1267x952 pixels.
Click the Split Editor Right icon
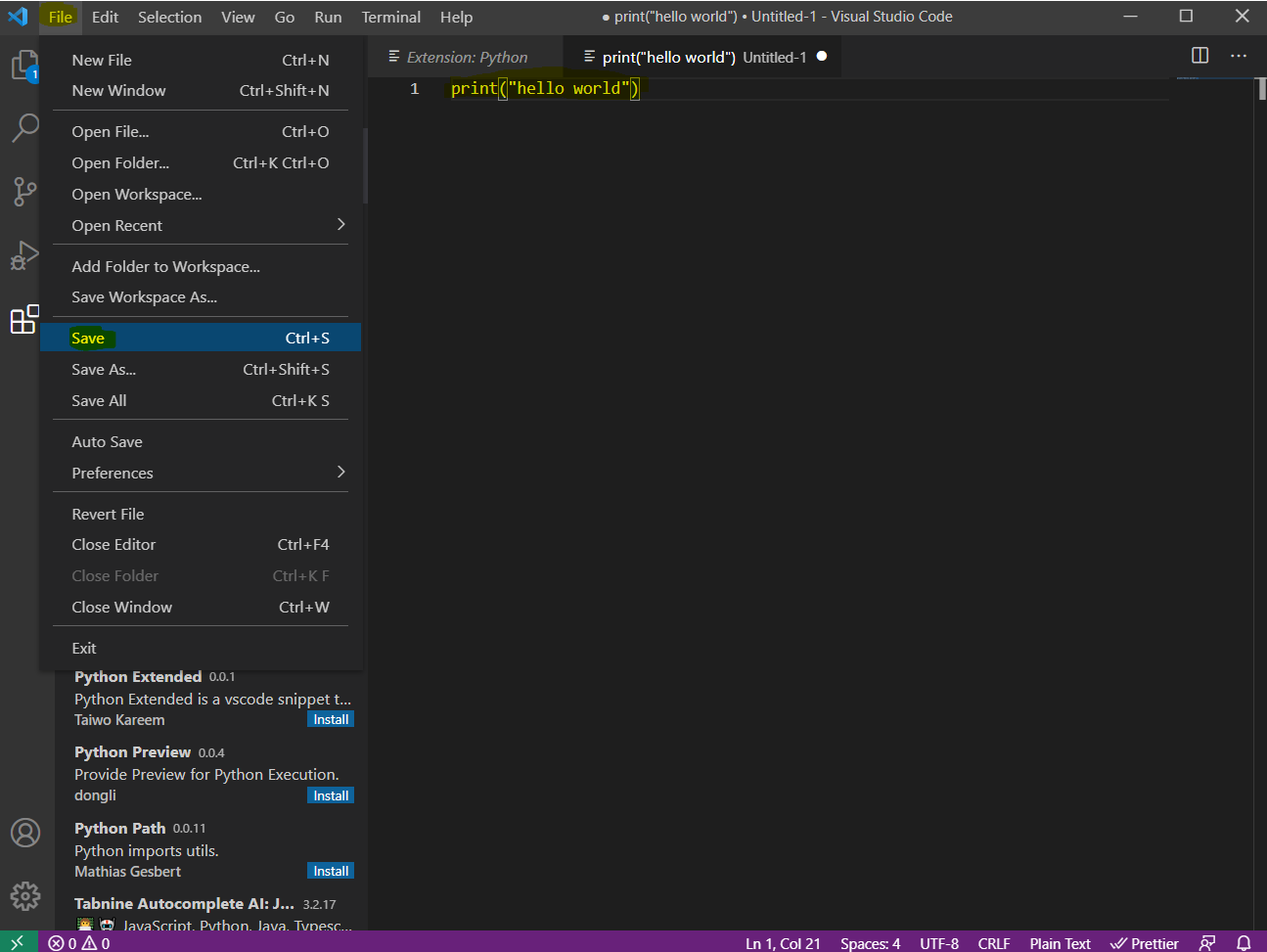[x=1199, y=56]
